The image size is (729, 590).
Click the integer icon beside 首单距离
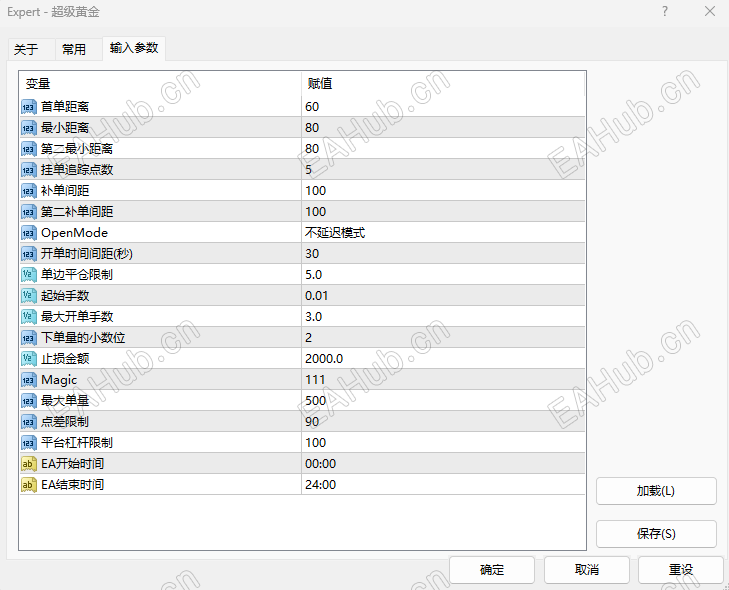(28, 107)
